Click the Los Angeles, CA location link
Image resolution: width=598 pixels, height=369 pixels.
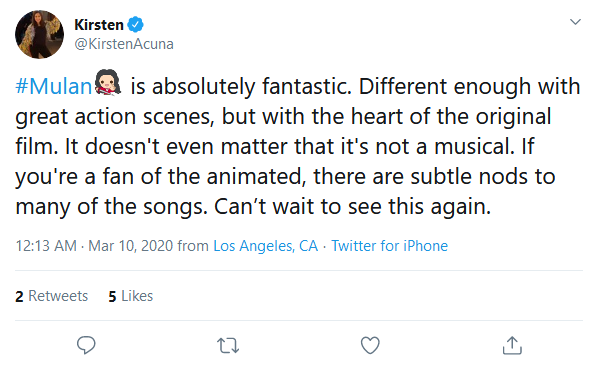coord(265,246)
